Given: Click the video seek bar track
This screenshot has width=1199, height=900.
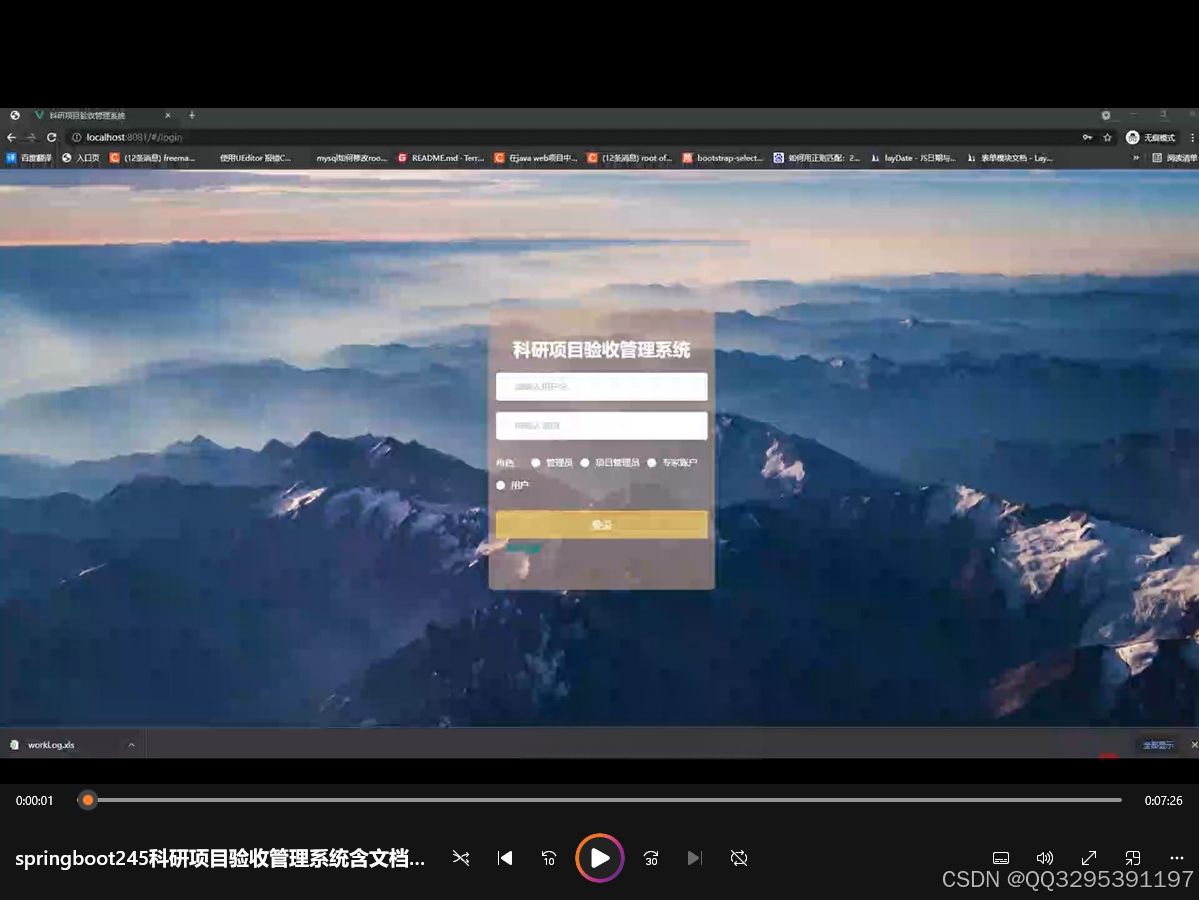Looking at the screenshot, I should (x=600, y=800).
